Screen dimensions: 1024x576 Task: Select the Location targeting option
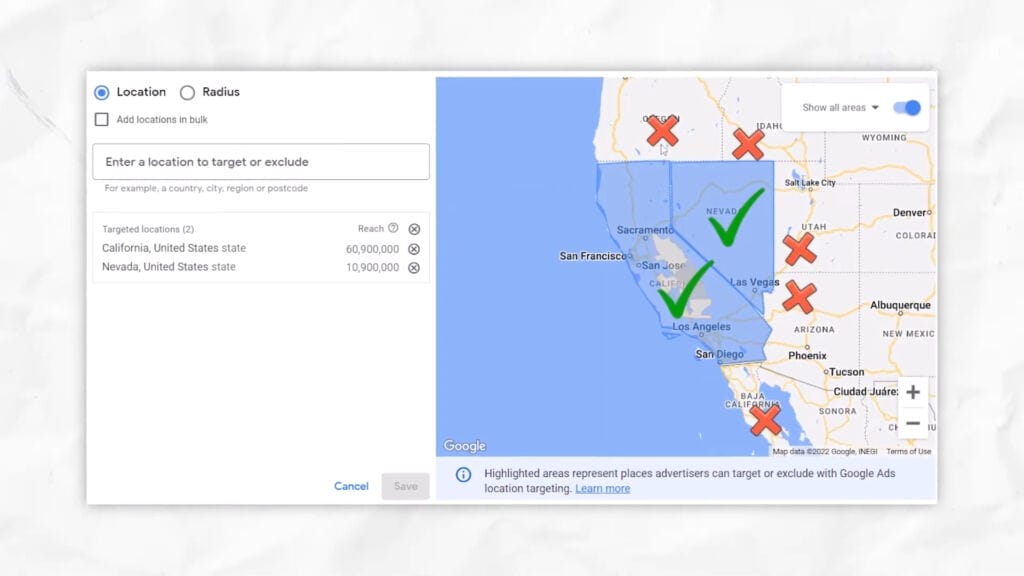coord(101,92)
